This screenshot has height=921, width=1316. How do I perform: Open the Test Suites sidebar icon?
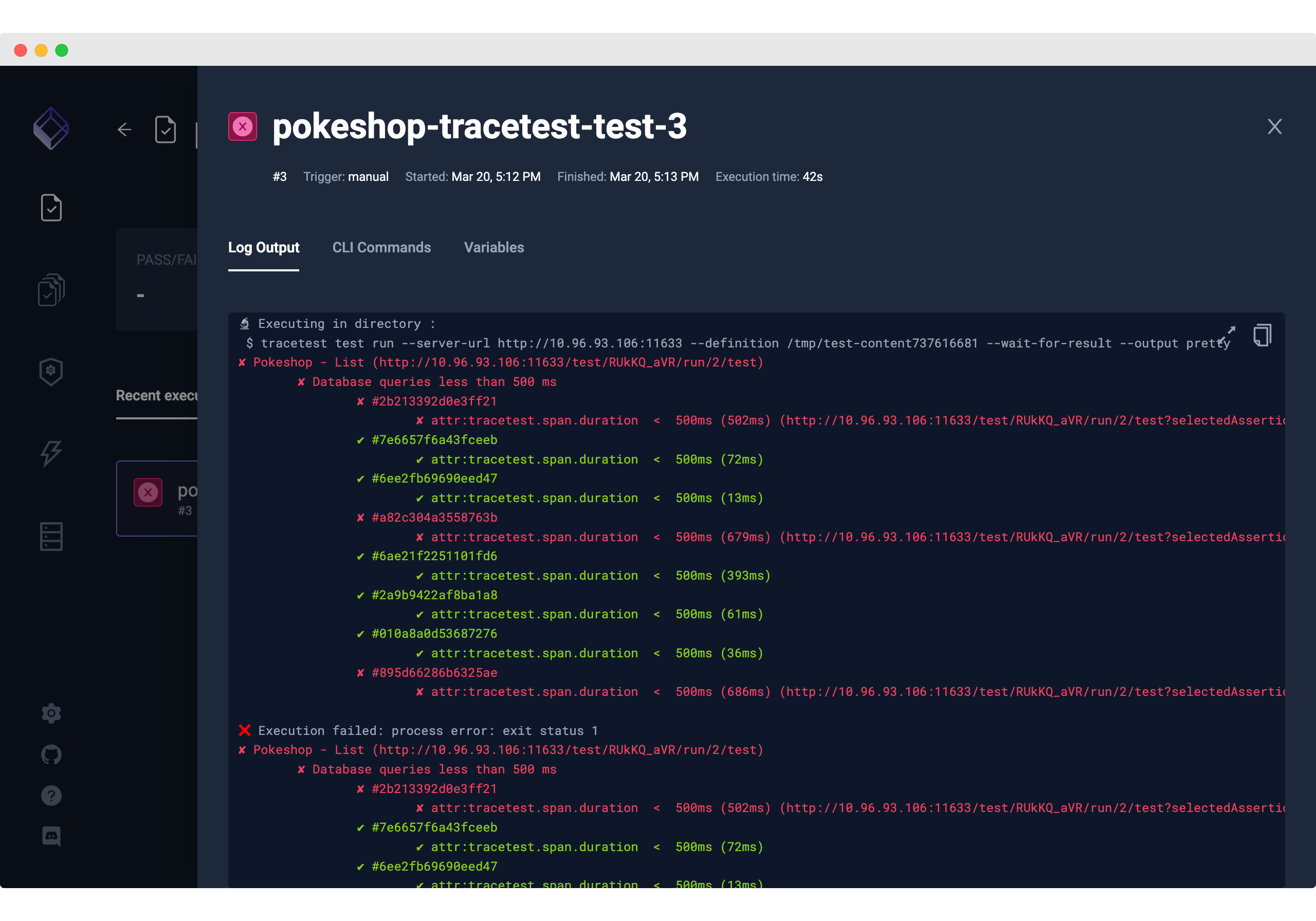click(51, 289)
